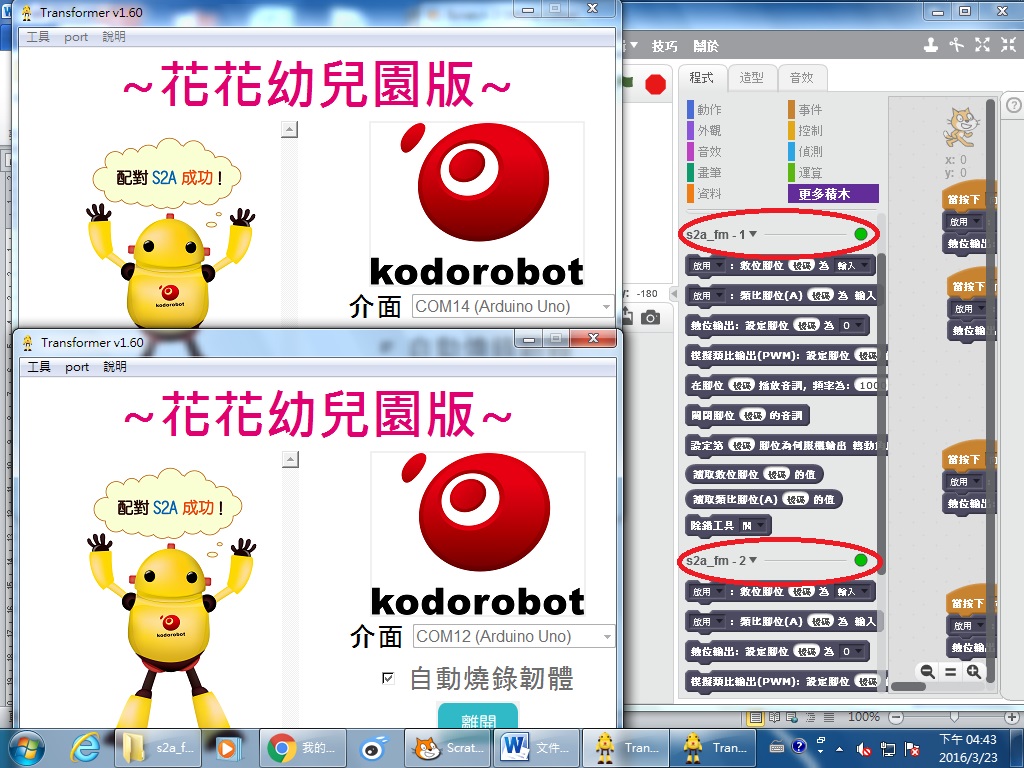Viewport: 1024px width, 768px height.
Task: Switch to the Word document in the taskbar
Action: (x=536, y=748)
